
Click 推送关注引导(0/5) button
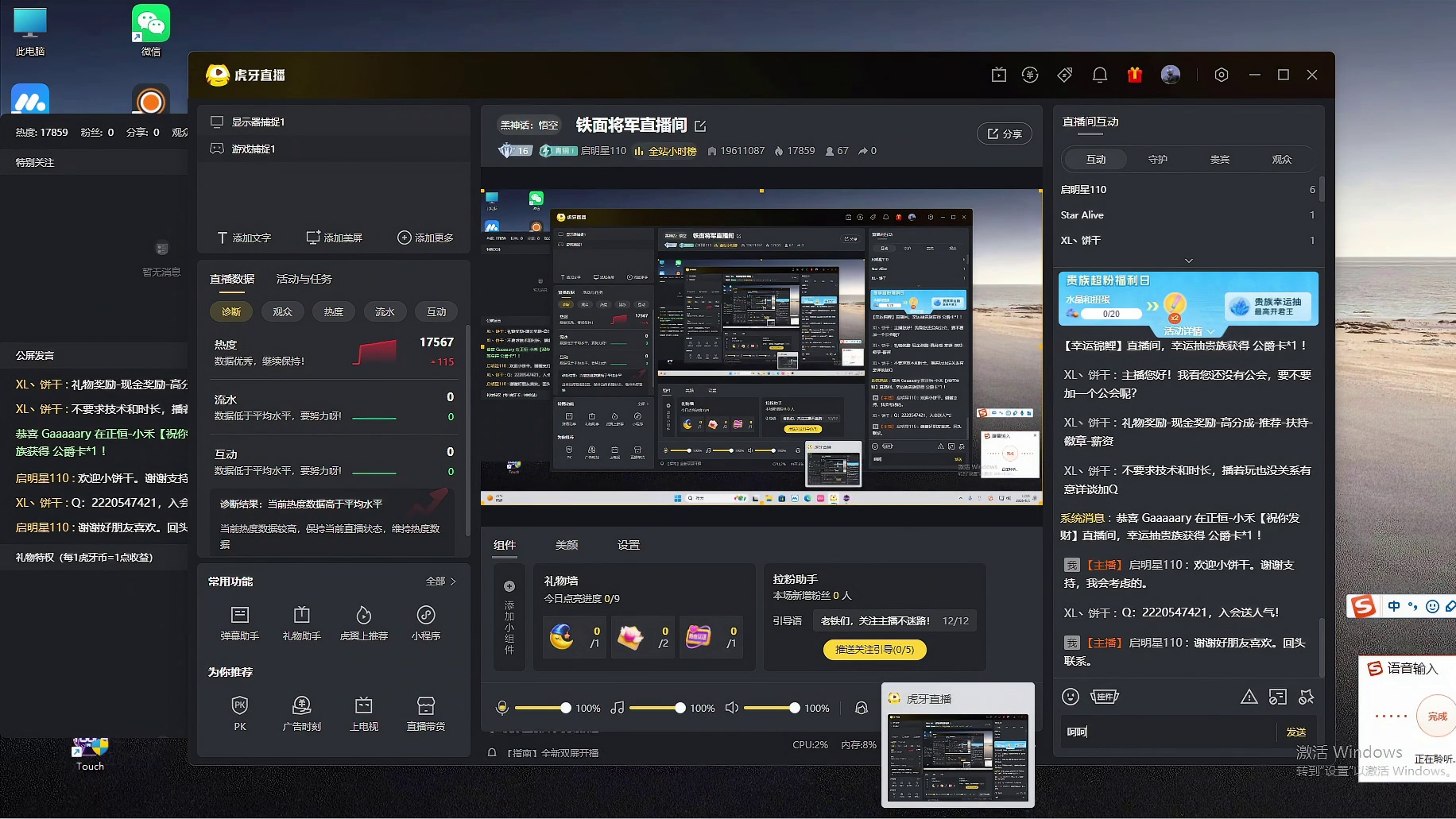875,650
